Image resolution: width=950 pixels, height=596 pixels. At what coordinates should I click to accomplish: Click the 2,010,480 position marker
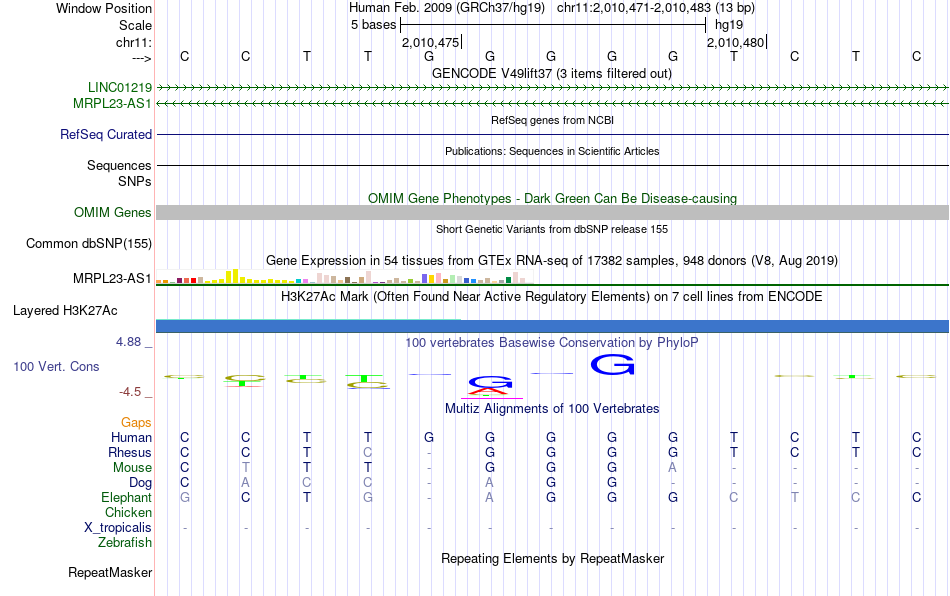[736, 42]
